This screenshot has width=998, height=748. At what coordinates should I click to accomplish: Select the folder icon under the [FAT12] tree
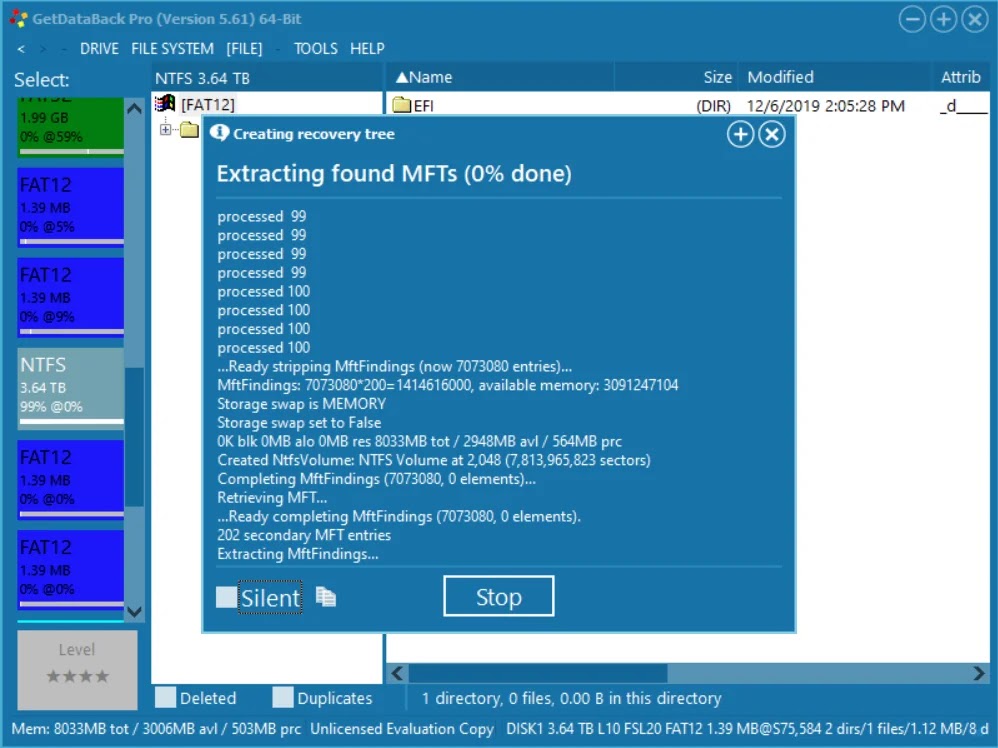[x=188, y=130]
